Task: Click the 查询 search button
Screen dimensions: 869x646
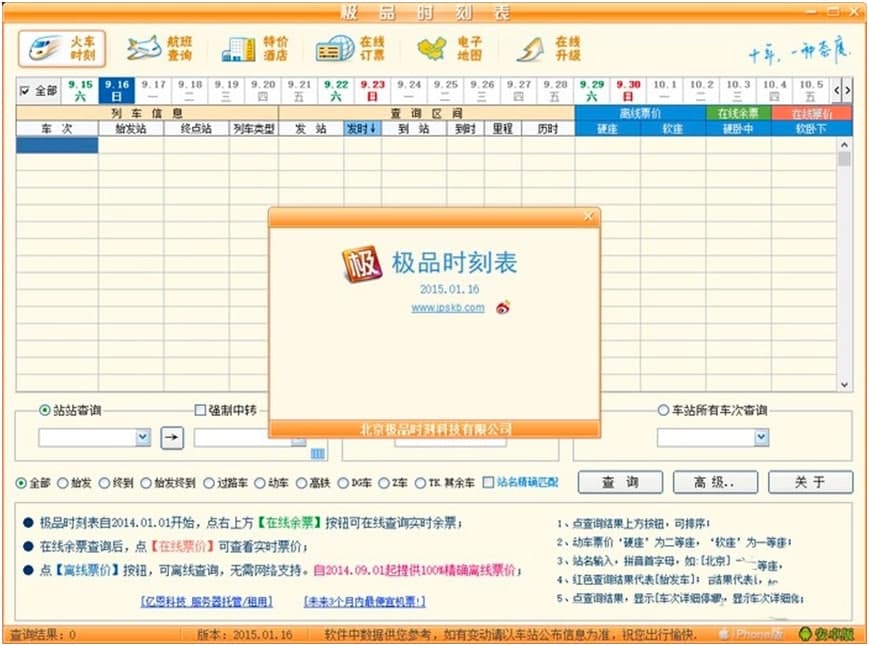Action: coord(620,482)
